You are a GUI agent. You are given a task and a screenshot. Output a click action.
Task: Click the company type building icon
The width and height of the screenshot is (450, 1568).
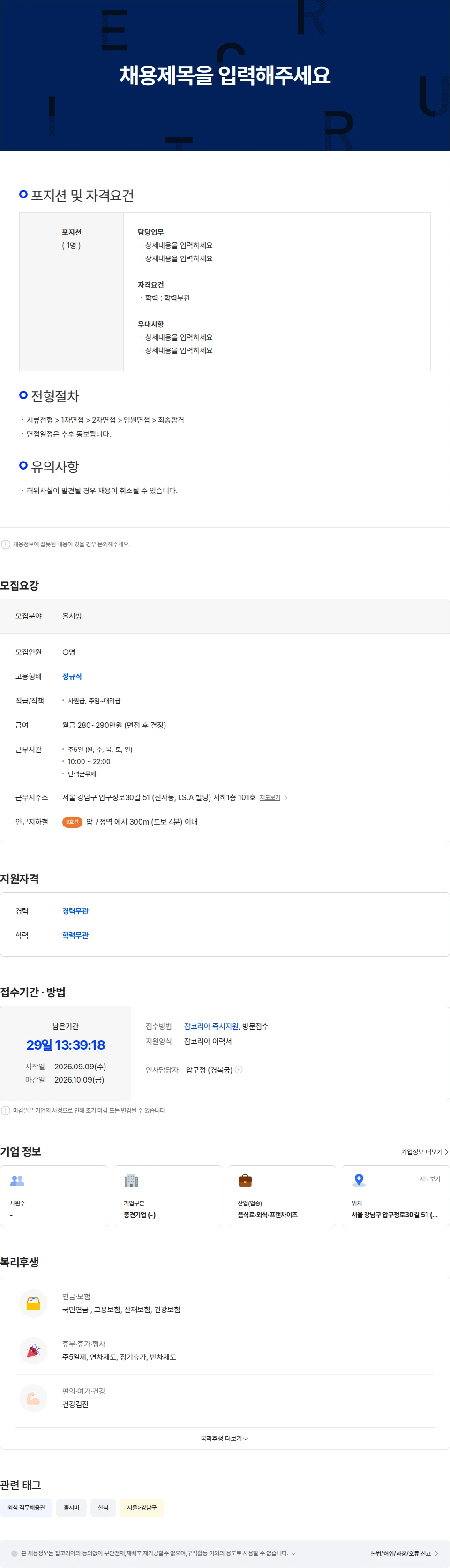point(131,1180)
